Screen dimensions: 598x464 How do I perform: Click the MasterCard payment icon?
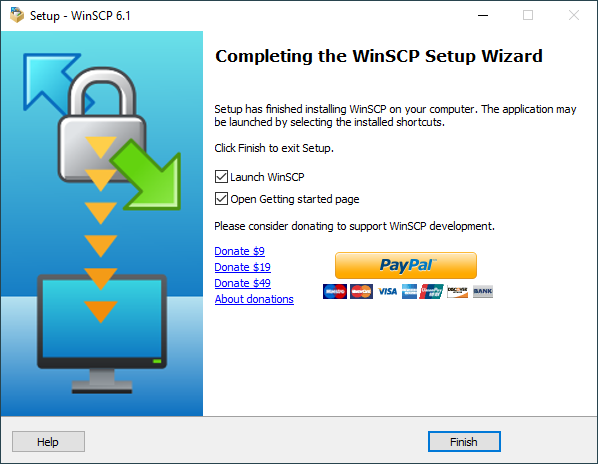point(361,292)
